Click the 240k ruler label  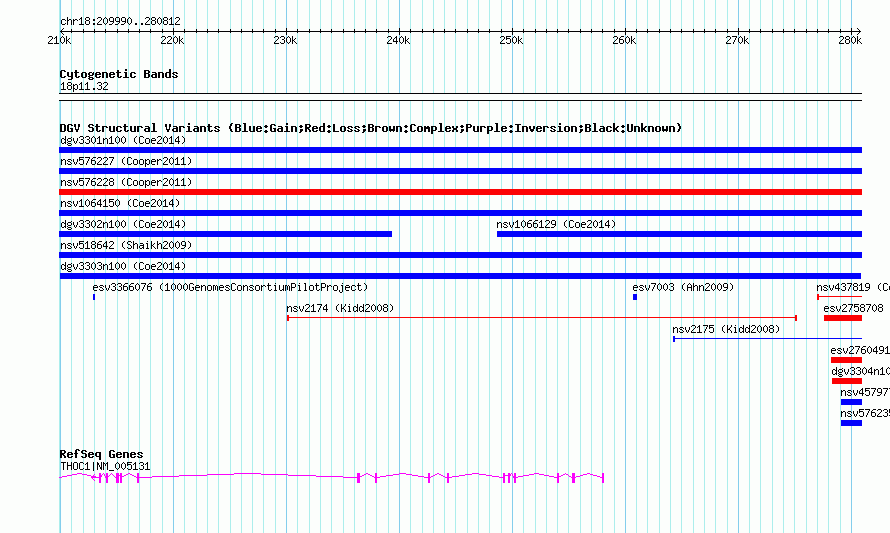(x=398, y=40)
